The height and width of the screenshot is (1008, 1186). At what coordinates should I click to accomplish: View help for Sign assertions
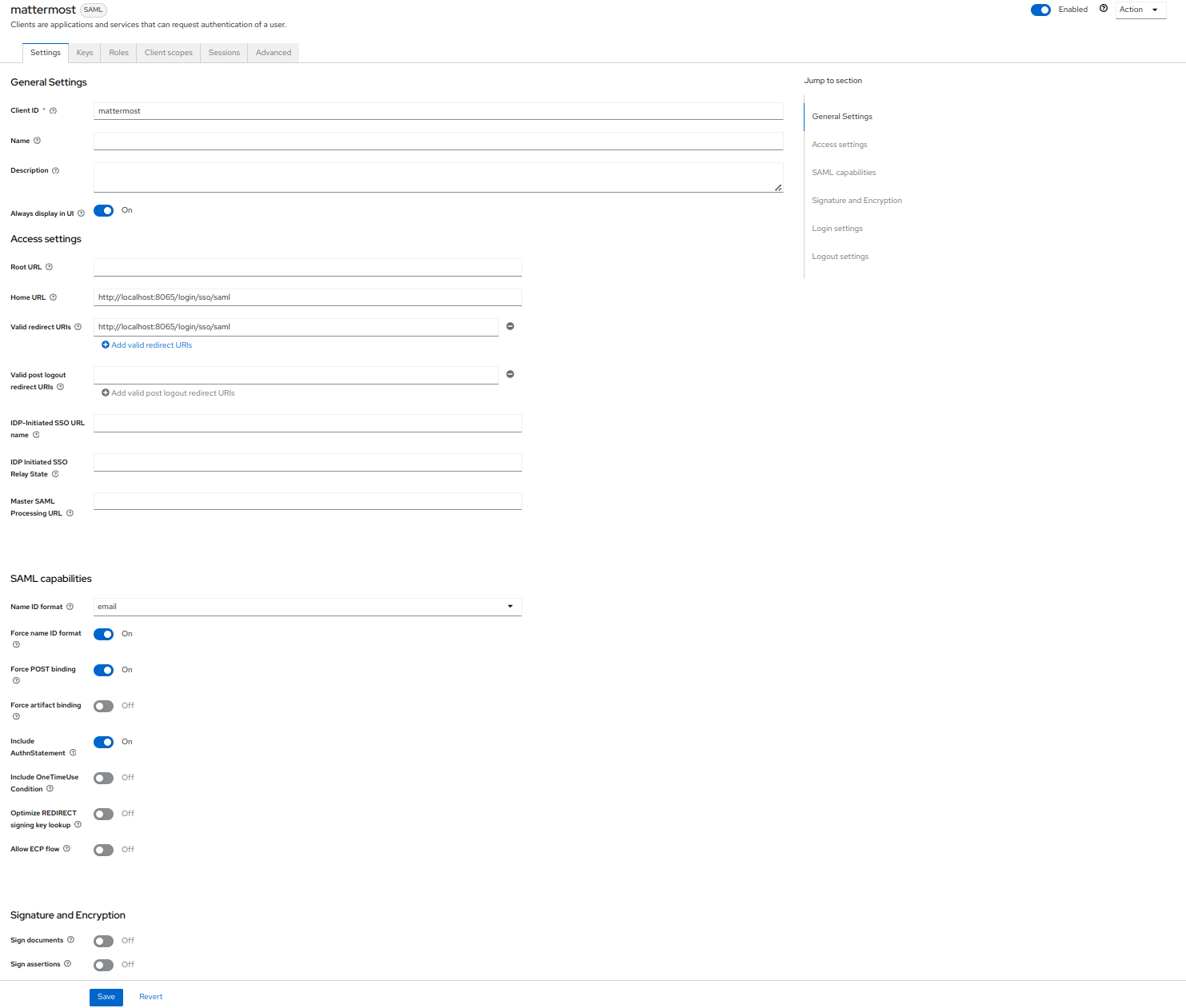point(70,964)
